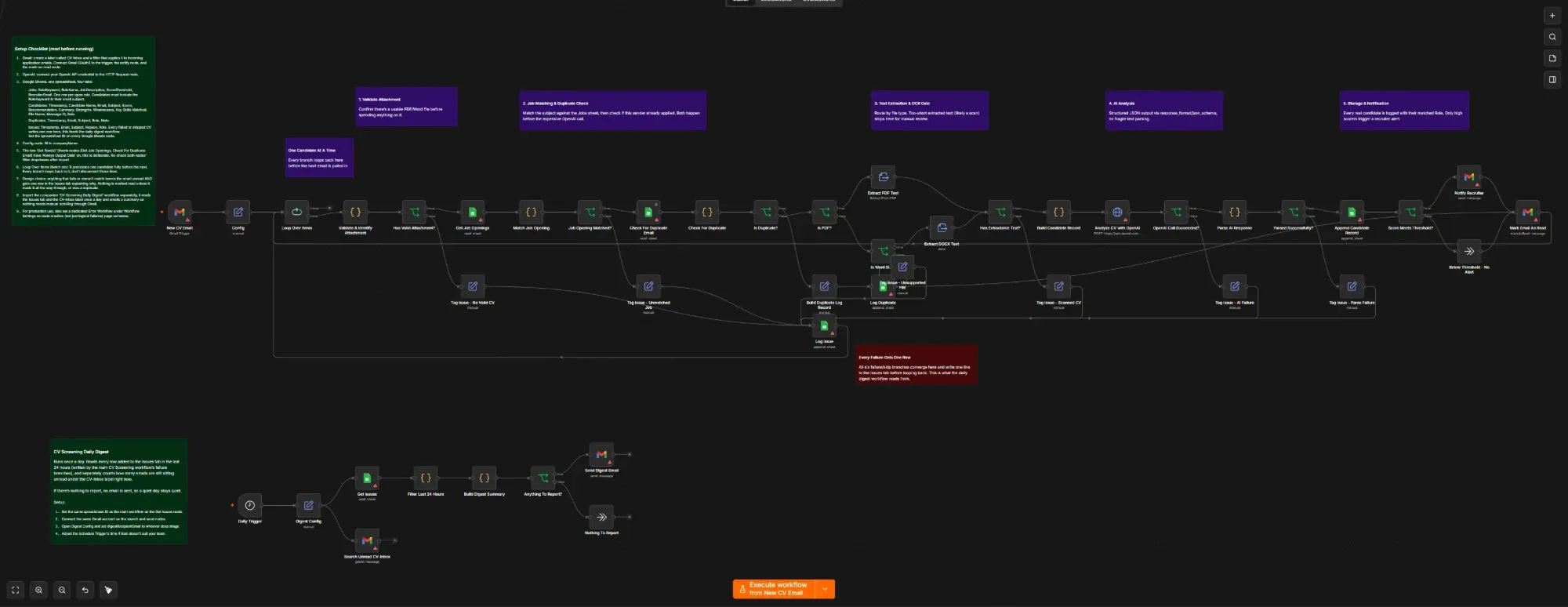Open the Send Digest Email Gmail node
Image resolution: width=1568 pixels, height=607 pixels.
click(x=601, y=454)
